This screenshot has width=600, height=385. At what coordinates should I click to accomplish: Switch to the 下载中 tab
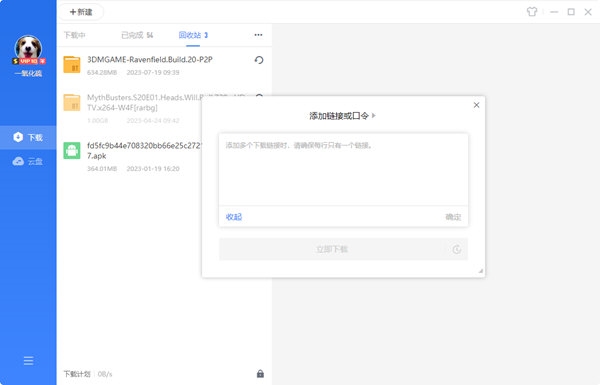pos(75,35)
